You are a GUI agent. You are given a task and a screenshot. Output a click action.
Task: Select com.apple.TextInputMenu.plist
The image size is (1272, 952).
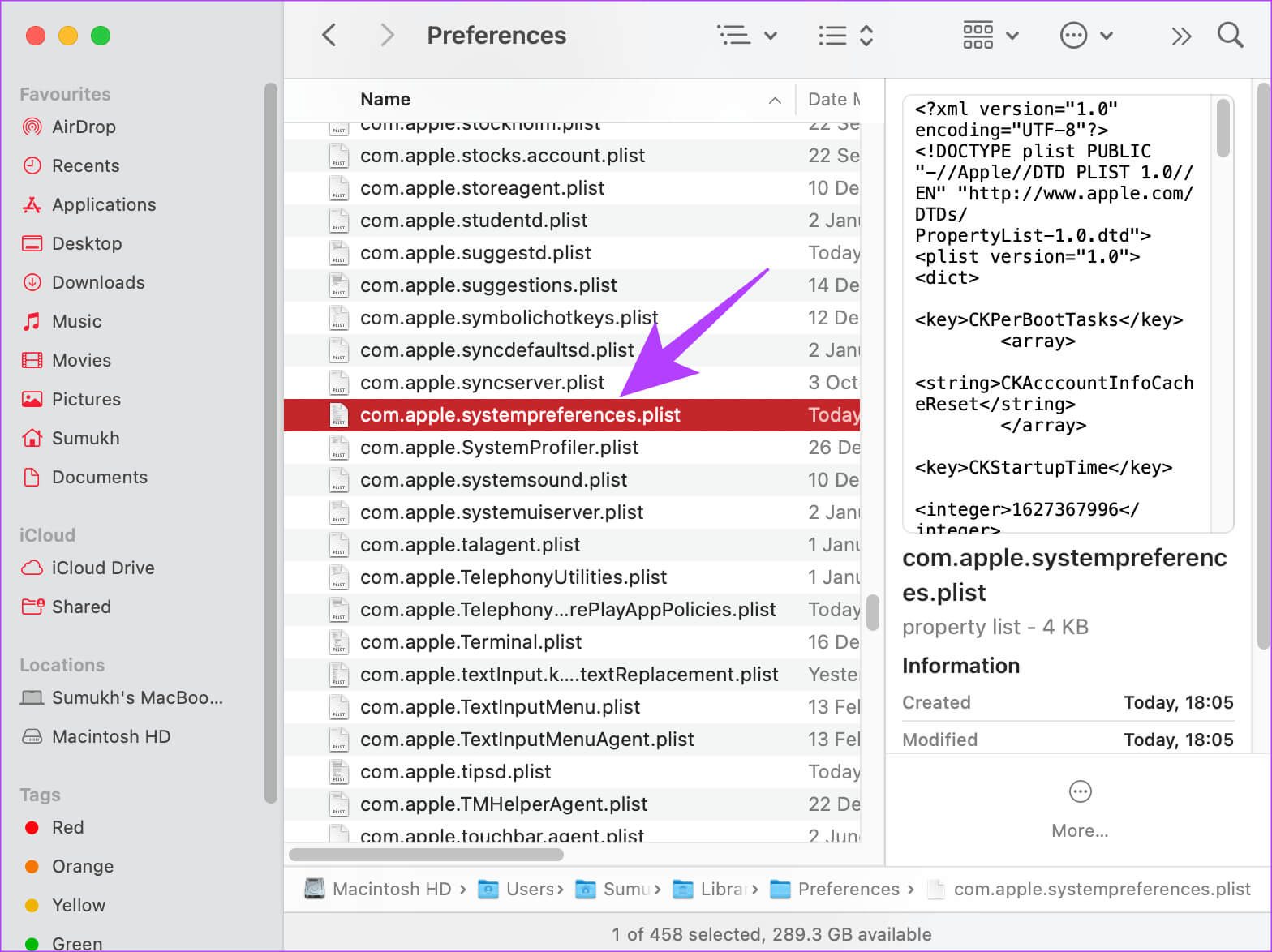572,706
